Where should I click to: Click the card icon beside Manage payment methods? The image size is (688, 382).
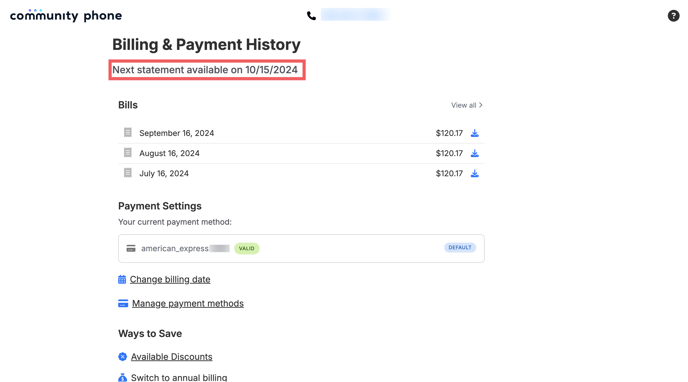(x=123, y=303)
